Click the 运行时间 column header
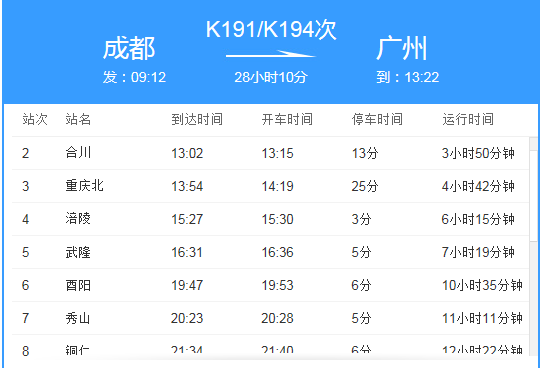Viewport: 541px width, 368px height. click(468, 119)
